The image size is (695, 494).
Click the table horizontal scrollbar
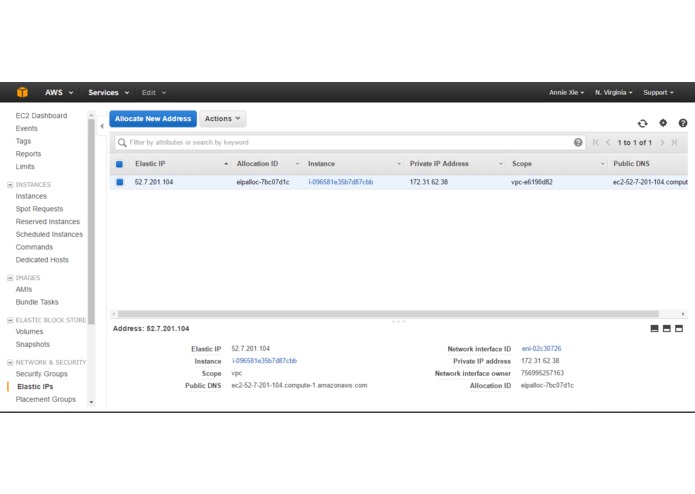click(388, 314)
